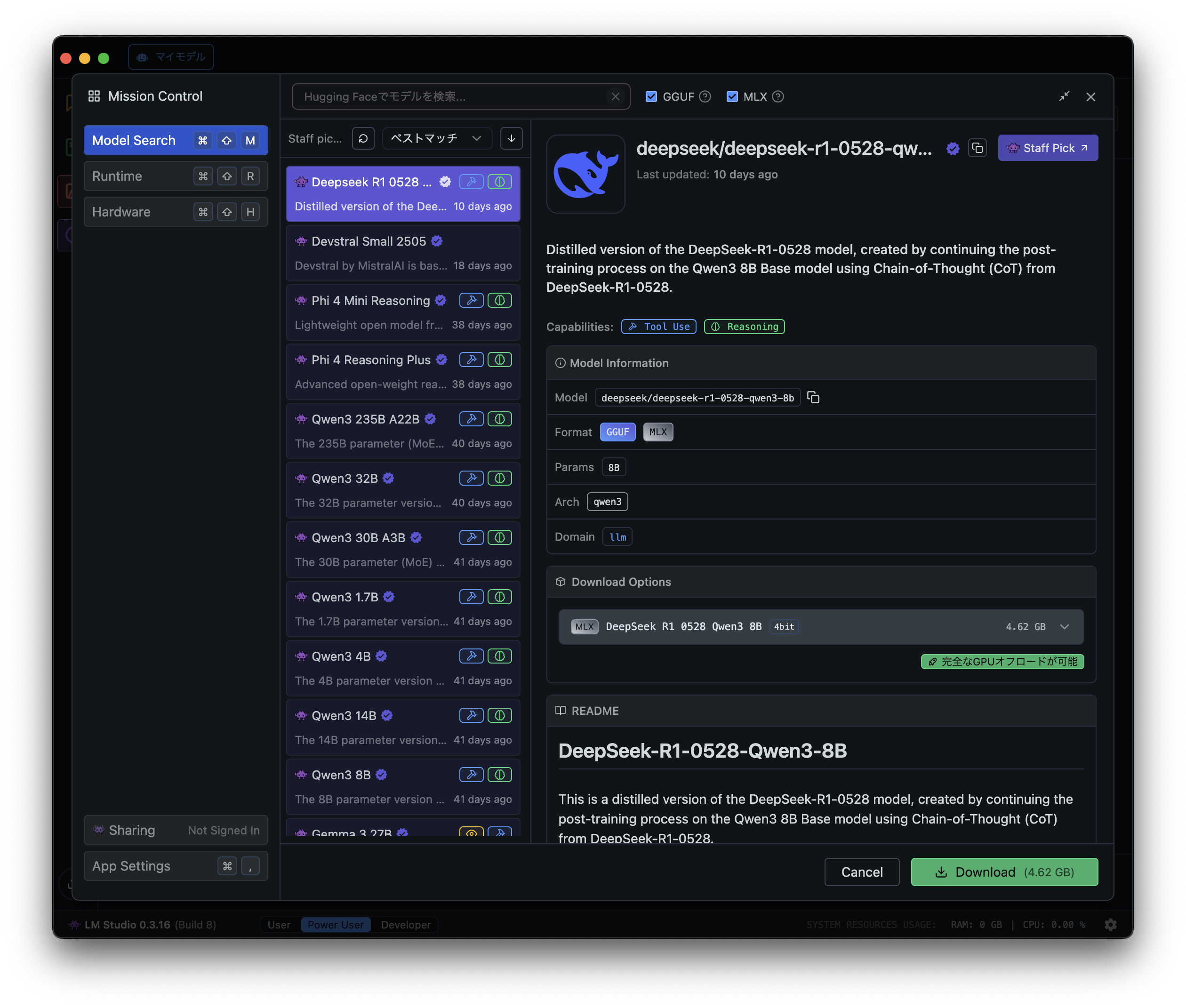Image resolution: width=1186 pixels, height=1008 pixels.
Task: Copy model name icon beside the title
Action: point(978,148)
